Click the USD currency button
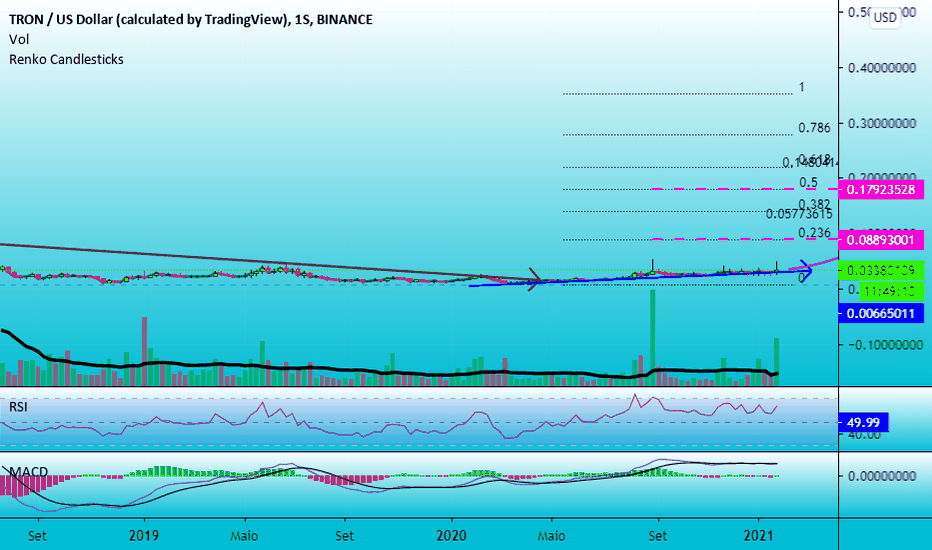This screenshot has width=932, height=550. pyautogui.click(x=884, y=17)
